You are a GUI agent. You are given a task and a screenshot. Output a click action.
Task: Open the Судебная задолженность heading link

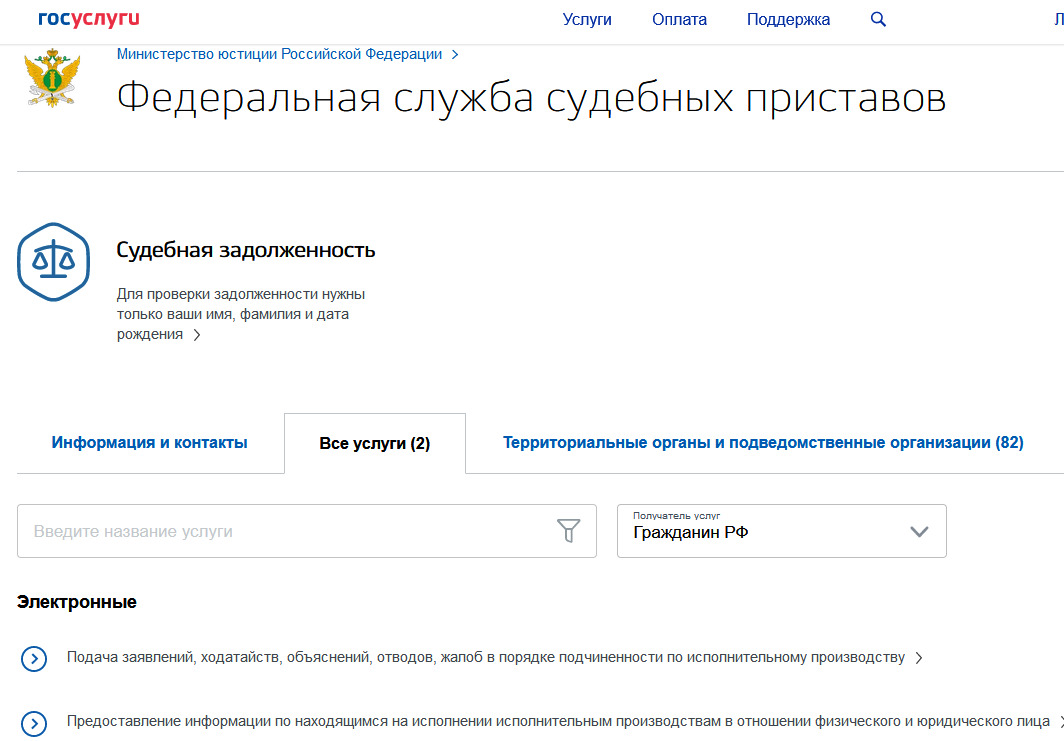pyautogui.click(x=246, y=250)
